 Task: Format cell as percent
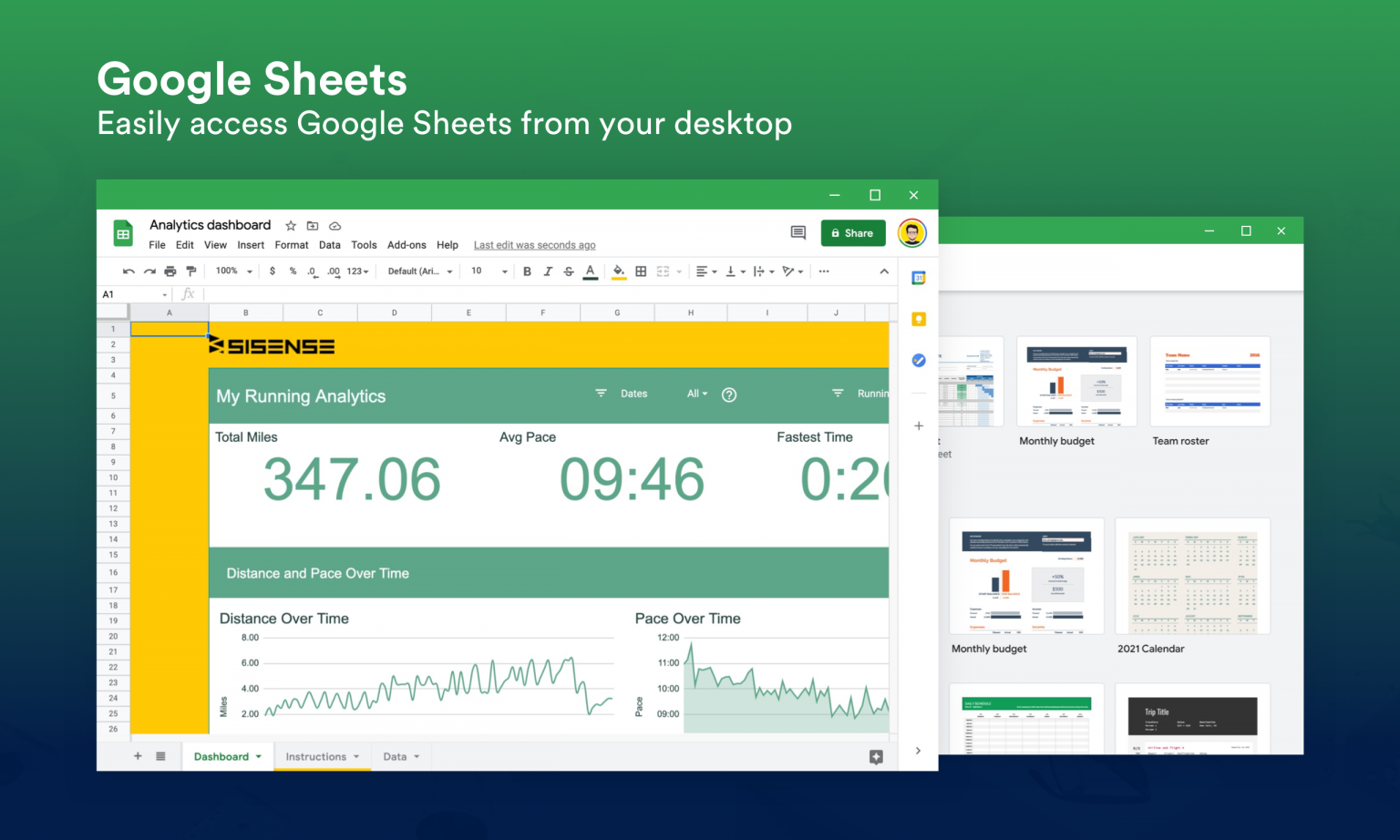point(293,271)
